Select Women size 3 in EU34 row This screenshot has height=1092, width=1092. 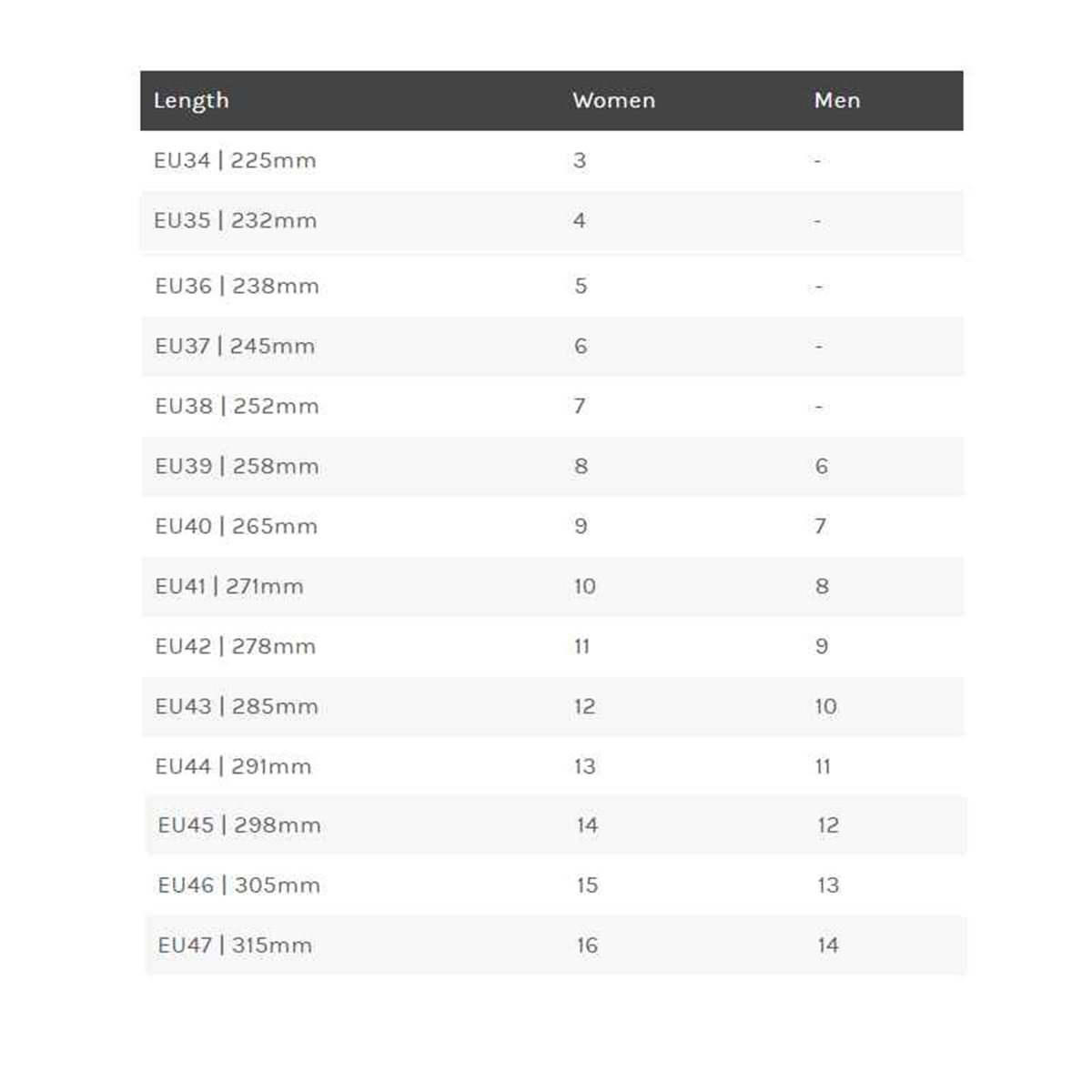(x=580, y=161)
